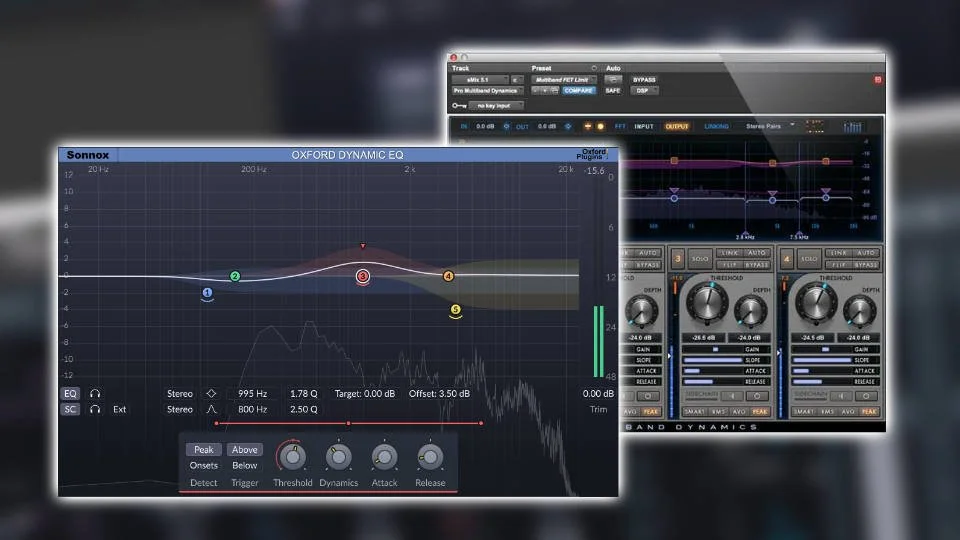Select green EQ band node 2
The width and height of the screenshot is (960, 540).
click(234, 276)
